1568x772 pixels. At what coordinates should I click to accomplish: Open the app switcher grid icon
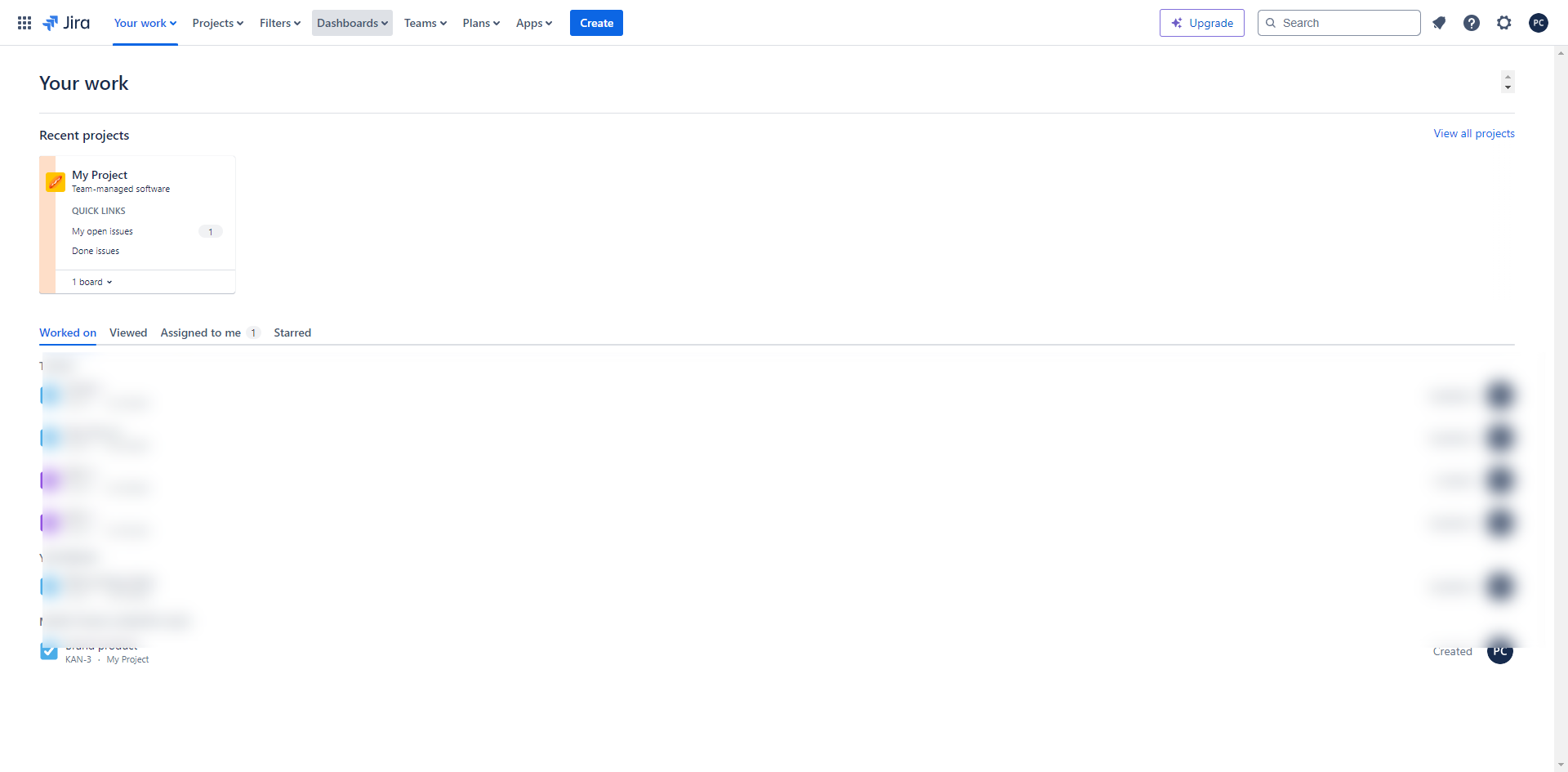[x=24, y=23]
